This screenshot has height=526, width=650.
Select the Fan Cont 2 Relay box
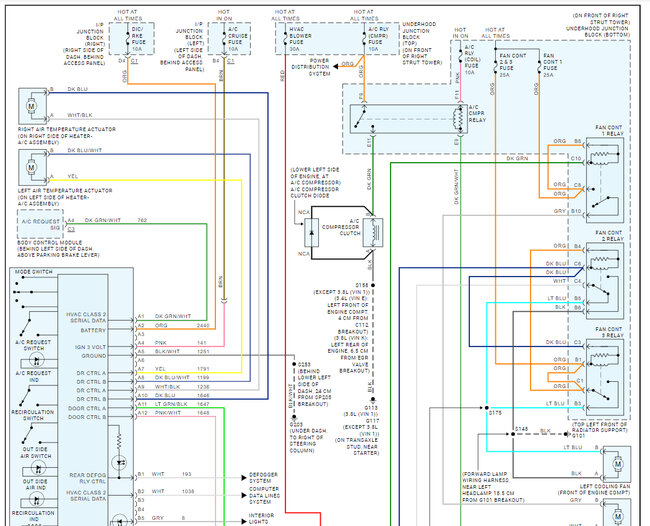[605, 281]
